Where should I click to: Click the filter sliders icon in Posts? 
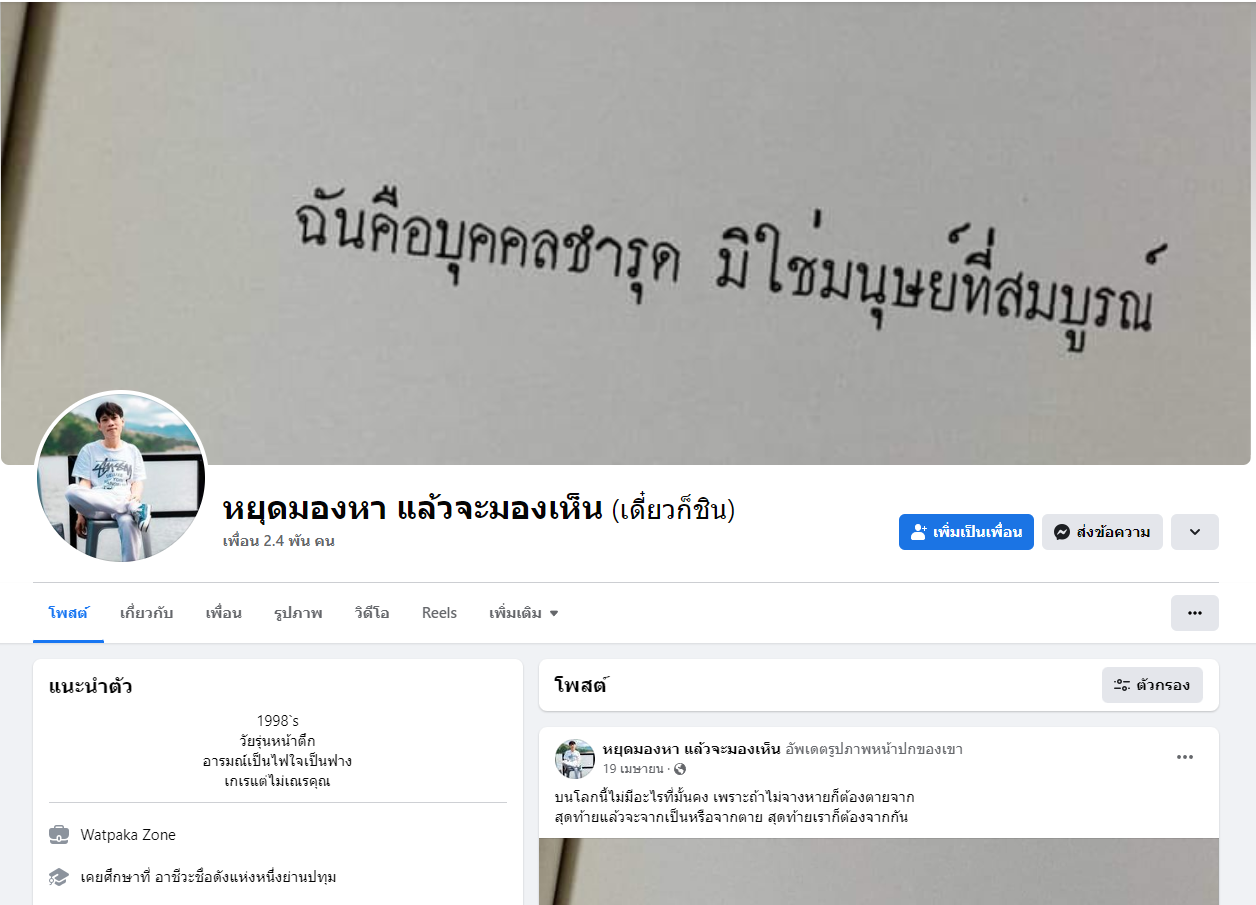pos(1122,685)
